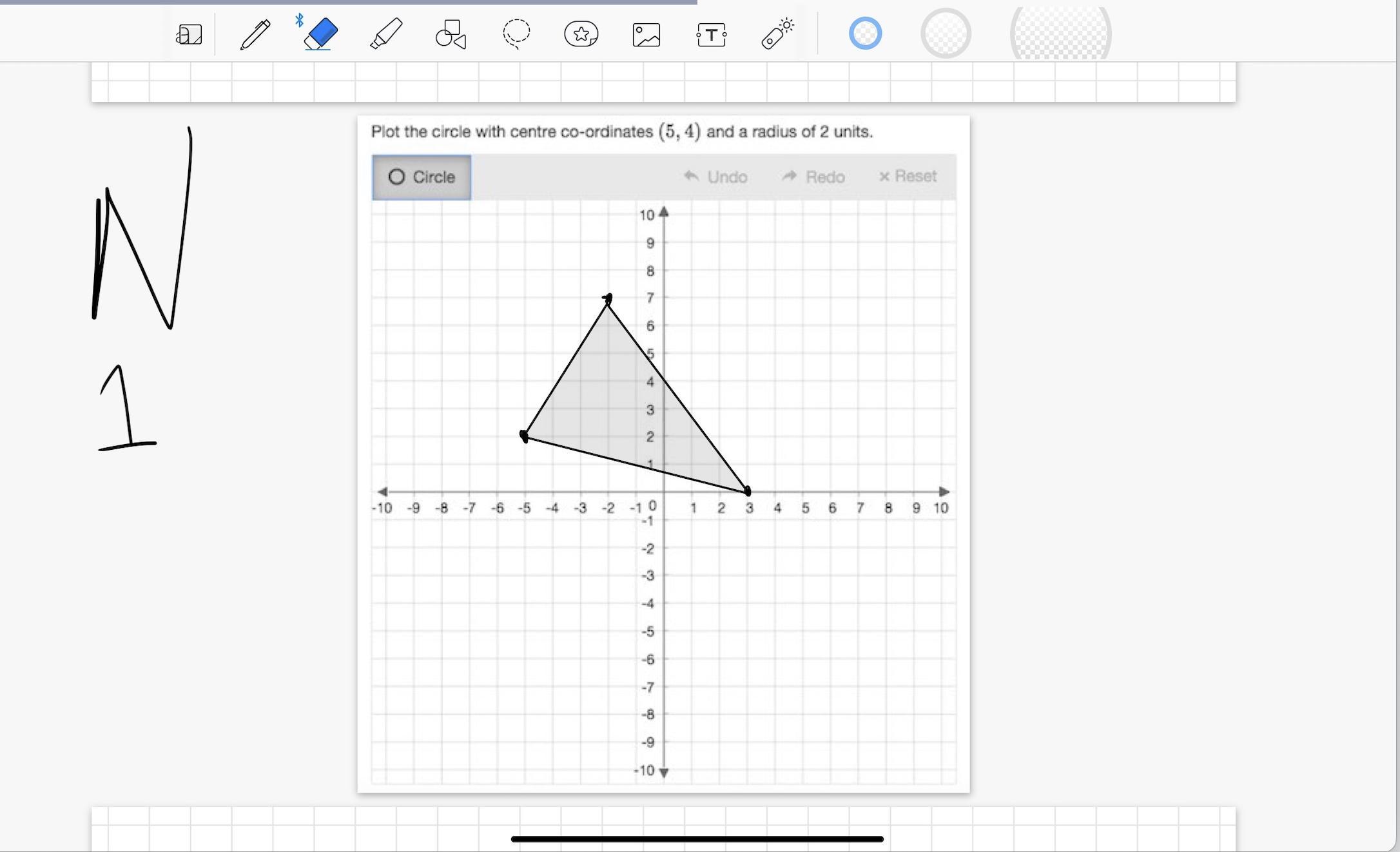Toggle the read-only mode icon
Viewport: 1400px width, 852px height.
[189, 34]
